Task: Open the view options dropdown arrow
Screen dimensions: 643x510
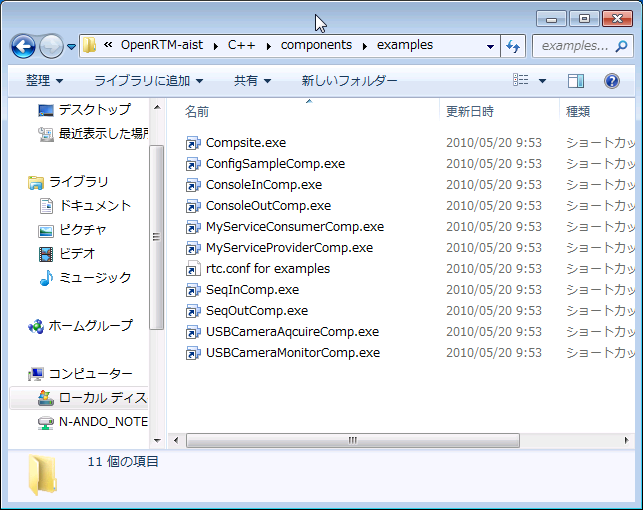Action: (542, 81)
